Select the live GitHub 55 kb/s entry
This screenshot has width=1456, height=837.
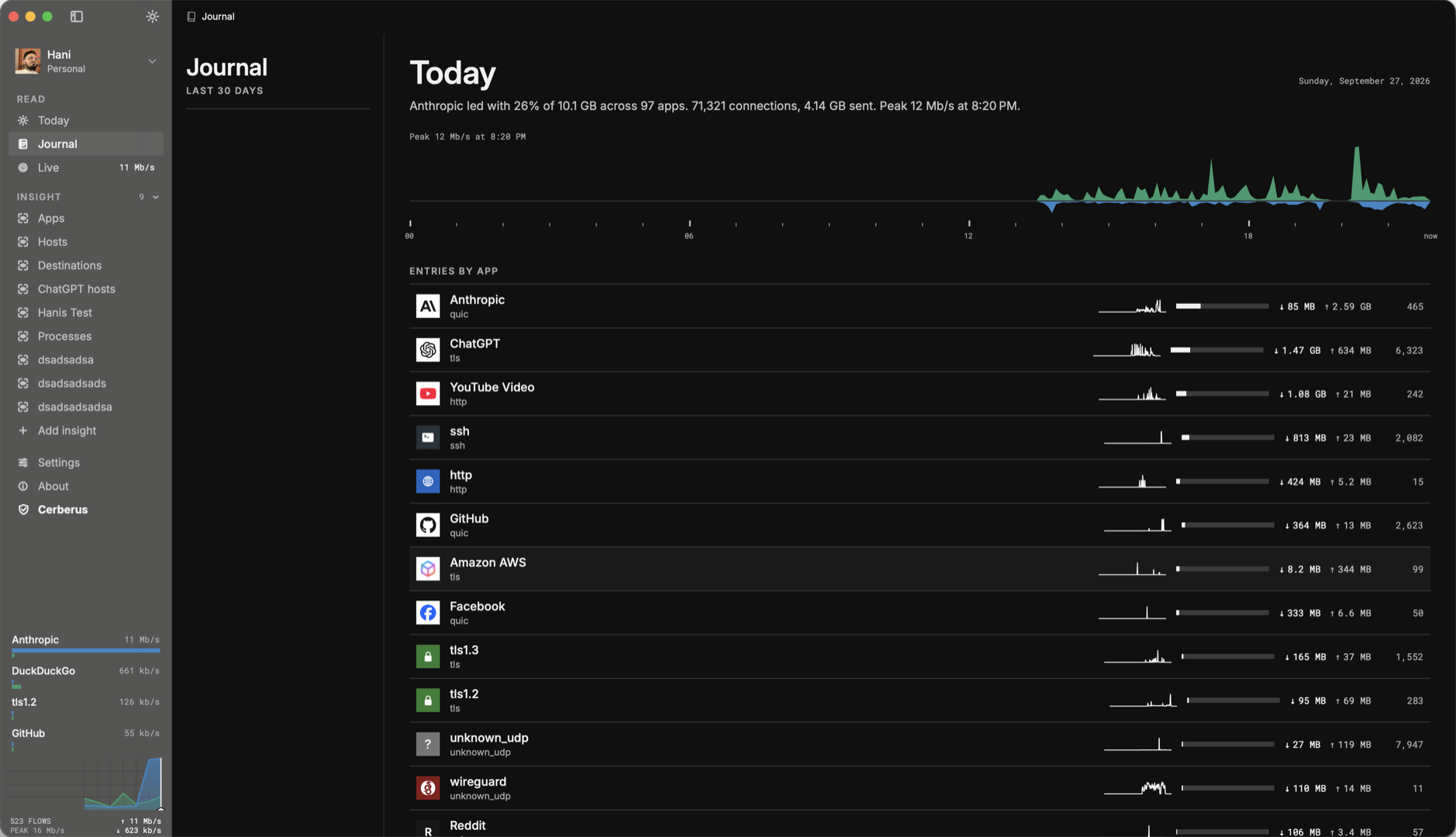point(85,738)
